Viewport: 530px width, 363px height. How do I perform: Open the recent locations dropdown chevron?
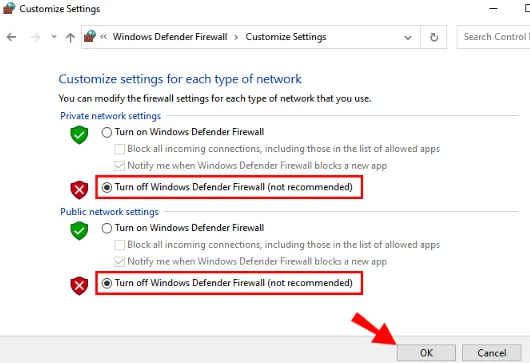54,37
